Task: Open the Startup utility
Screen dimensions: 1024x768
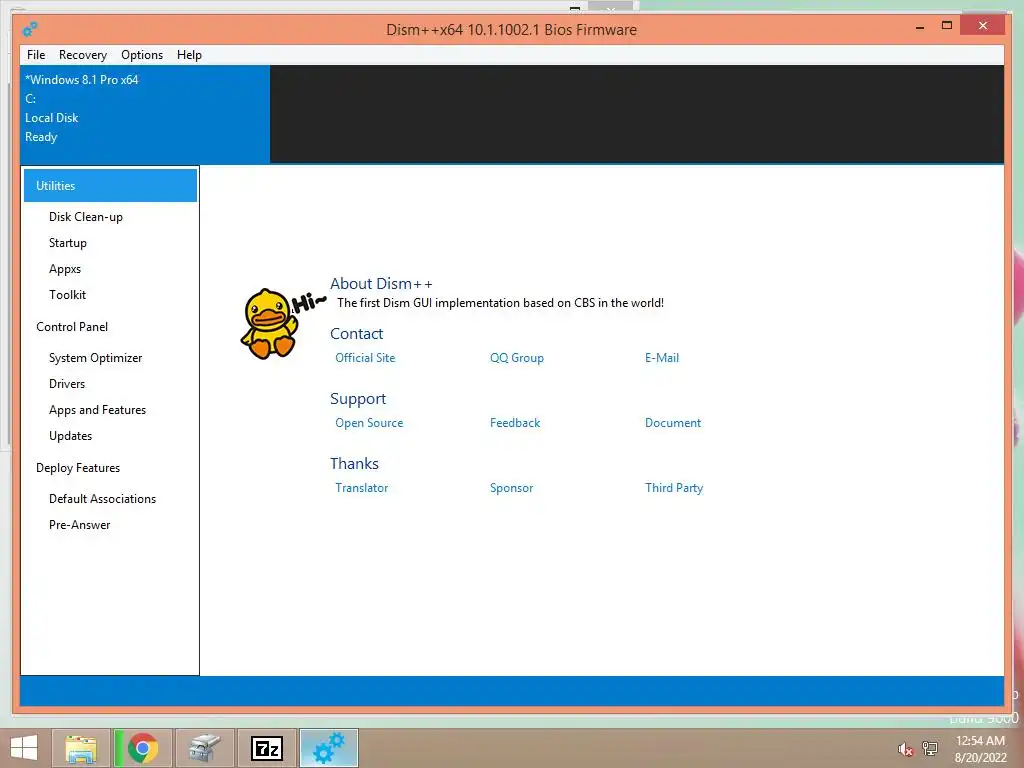Action: [68, 243]
